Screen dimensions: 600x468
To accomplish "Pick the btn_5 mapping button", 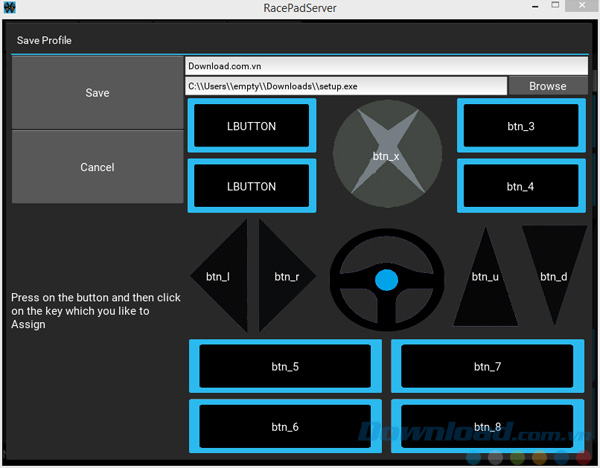I will click(285, 367).
